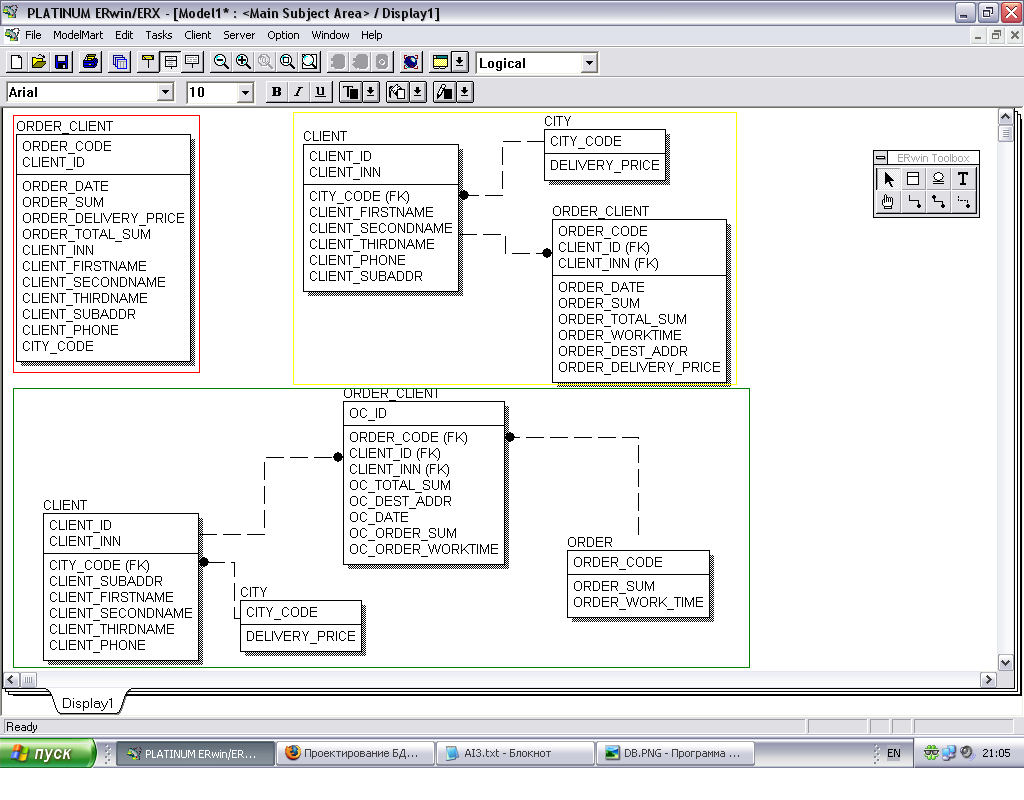Toggle Italic text formatting
Viewport: 1024px width, 800px height.
pos(298,92)
